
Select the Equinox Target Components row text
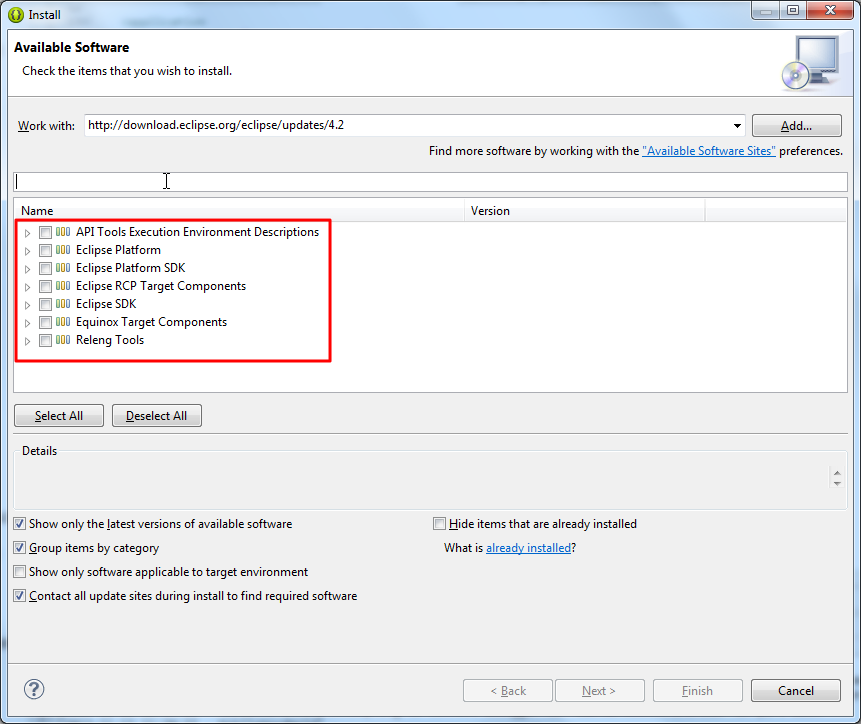[152, 322]
